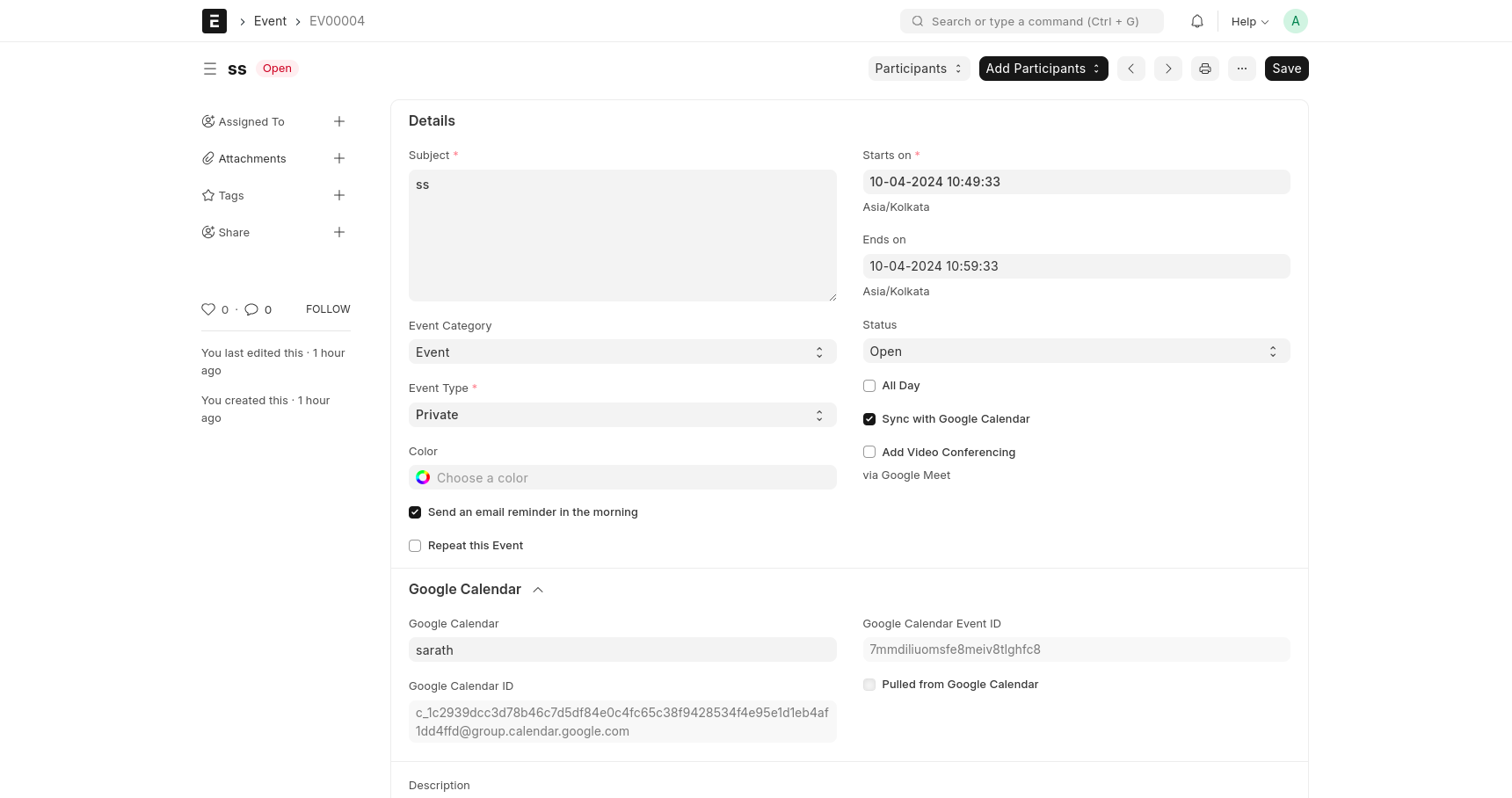Go to the next document arrow
Viewport: 1512px width, 798px height.
point(1167,69)
